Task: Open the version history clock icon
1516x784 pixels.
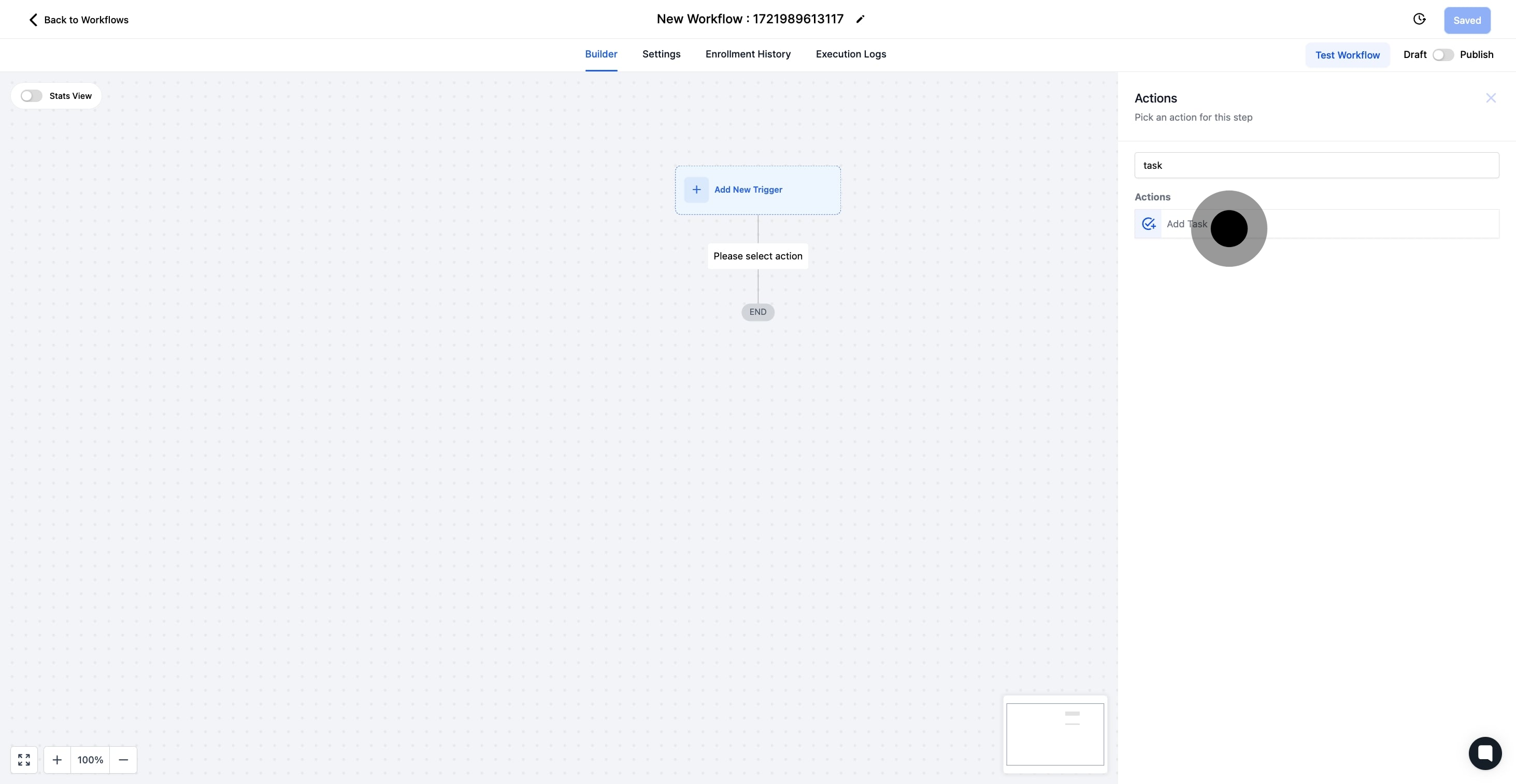Action: [x=1420, y=19]
